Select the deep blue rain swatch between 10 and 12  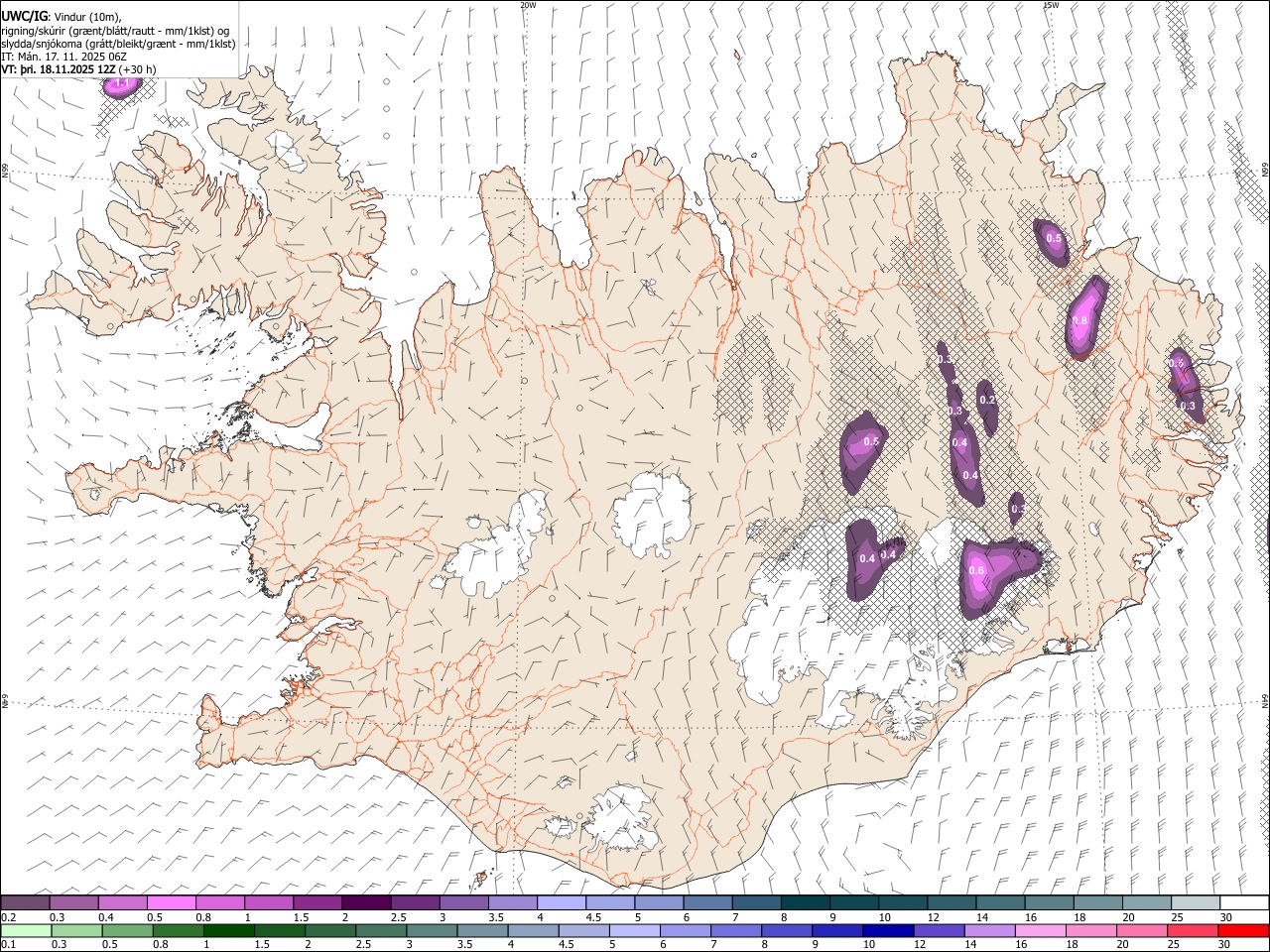[x=887, y=930]
